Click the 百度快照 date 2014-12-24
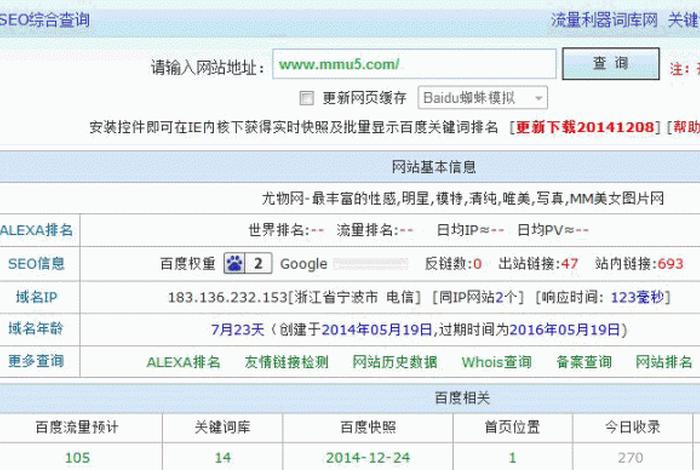 click(x=368, y=458)
